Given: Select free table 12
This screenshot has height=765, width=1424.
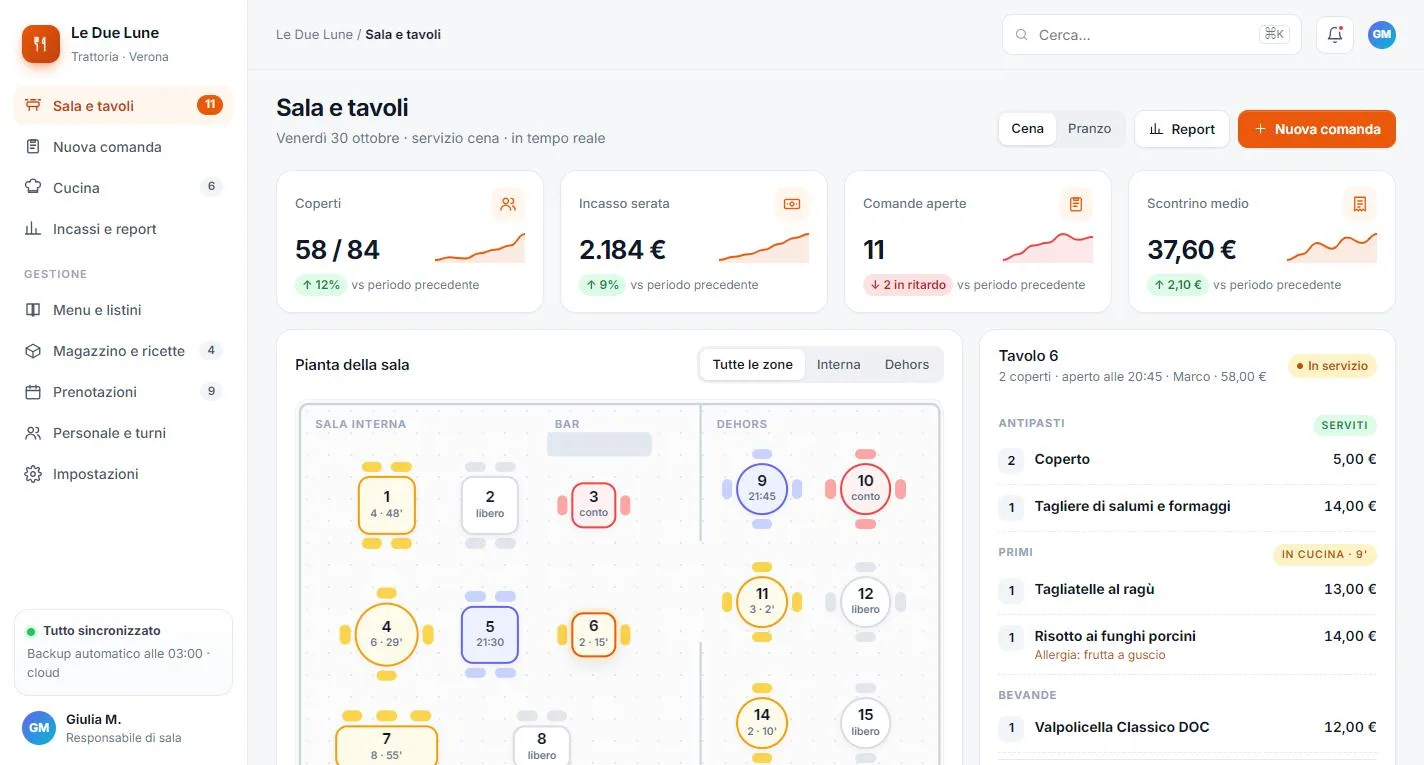Looking at the screenshot, I should [866, 602].
